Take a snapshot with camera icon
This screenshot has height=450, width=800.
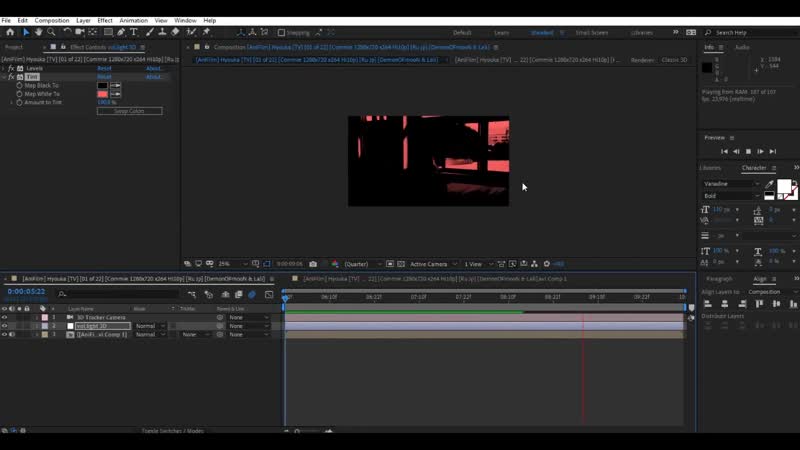[x=313, y=264]
